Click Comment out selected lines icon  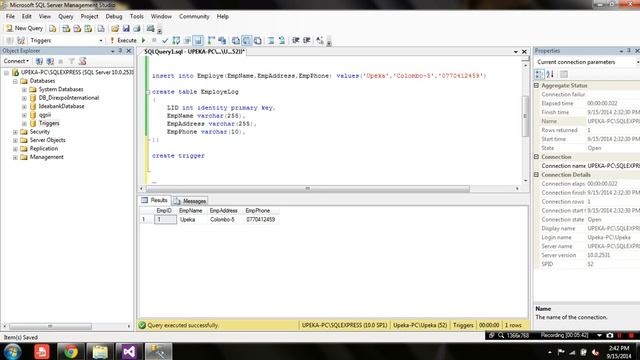point(271,40)
